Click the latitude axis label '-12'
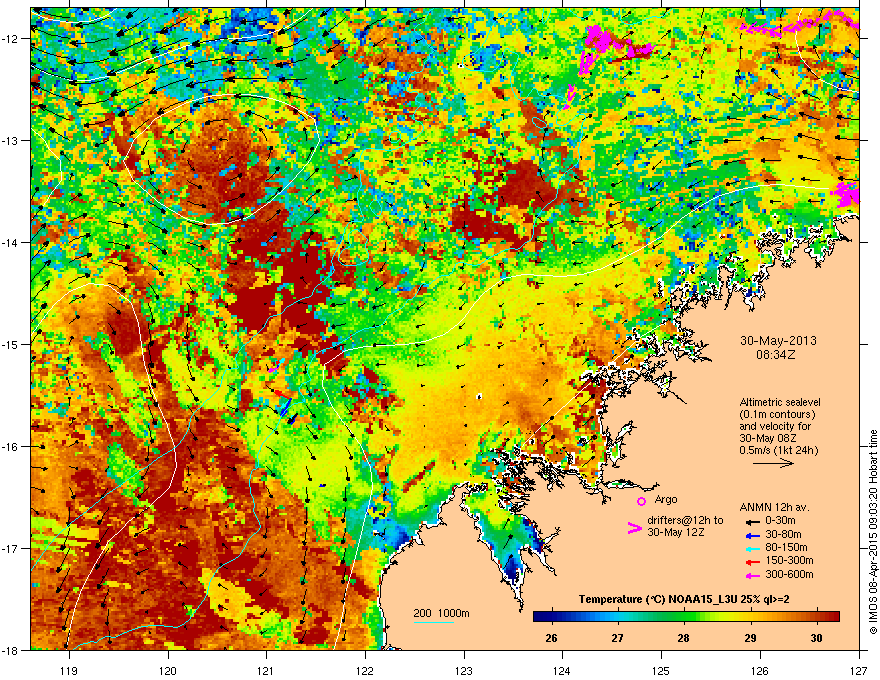 tap(11, 39)
